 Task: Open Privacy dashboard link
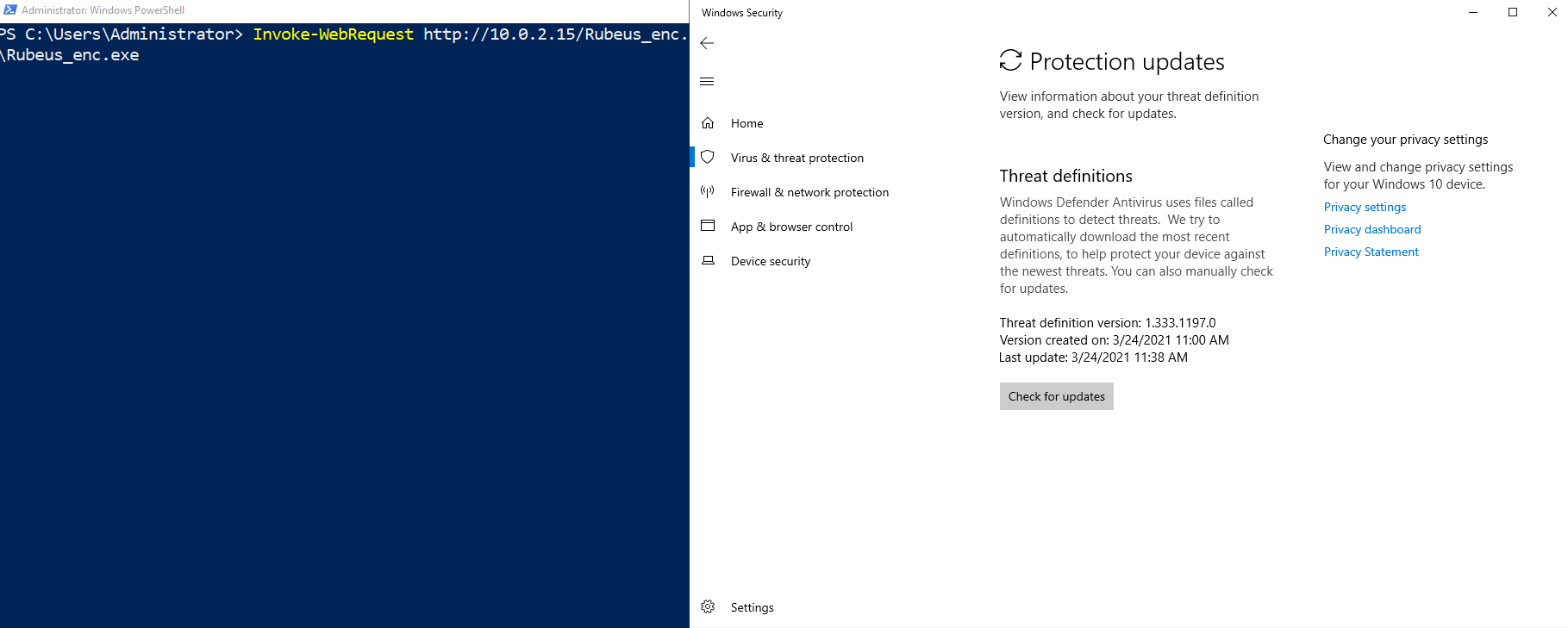1372,229
